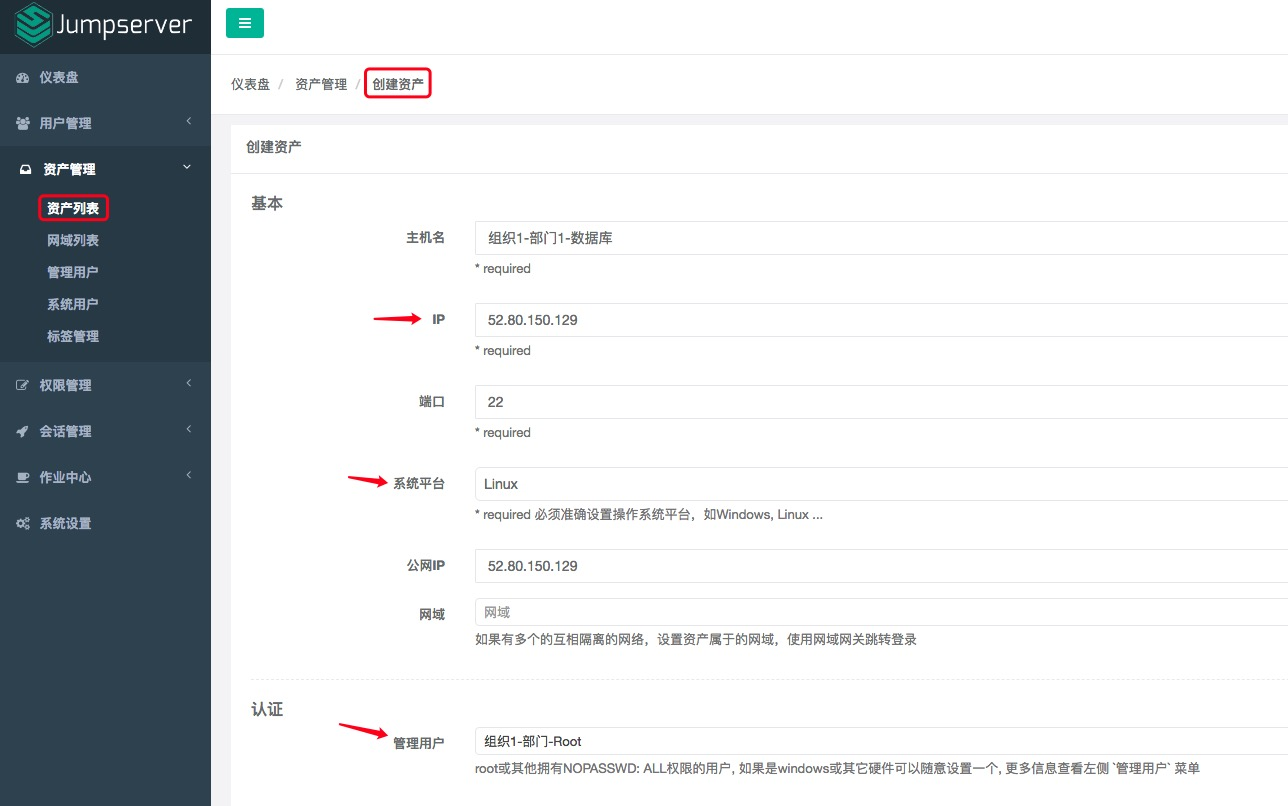Click the inbox icon beside 资产管理
Viewport: 1288px width, 806px height.
click(26, 170)
